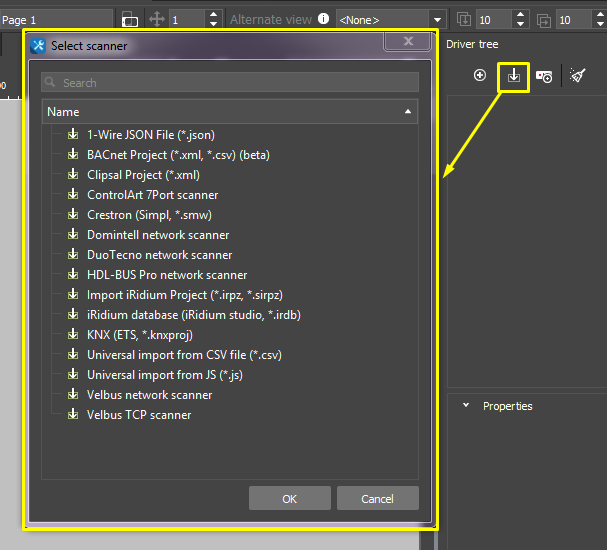Viewport: 607px width, 550px height.
Task: Click the Name column sort arrow
Action: [x=407, y=112]
